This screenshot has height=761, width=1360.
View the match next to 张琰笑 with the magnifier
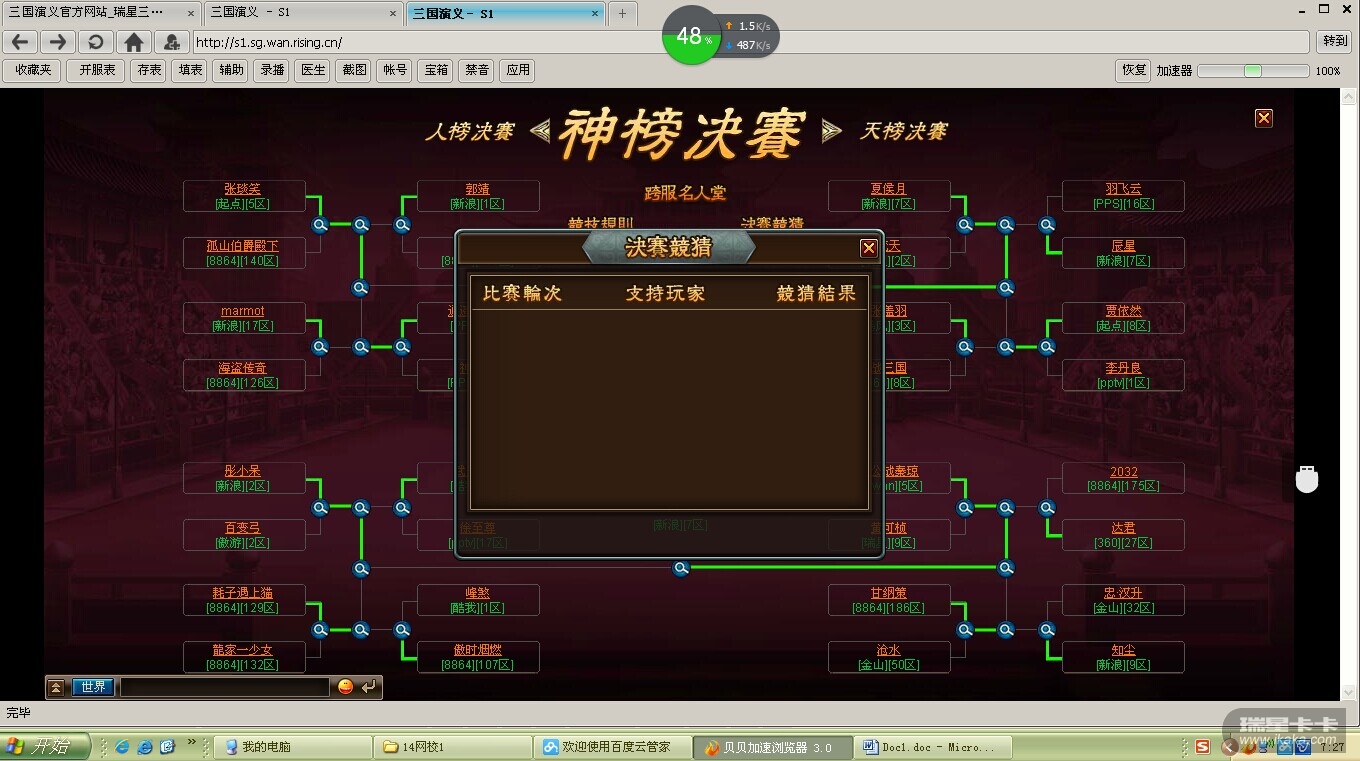tap(320, 225)
